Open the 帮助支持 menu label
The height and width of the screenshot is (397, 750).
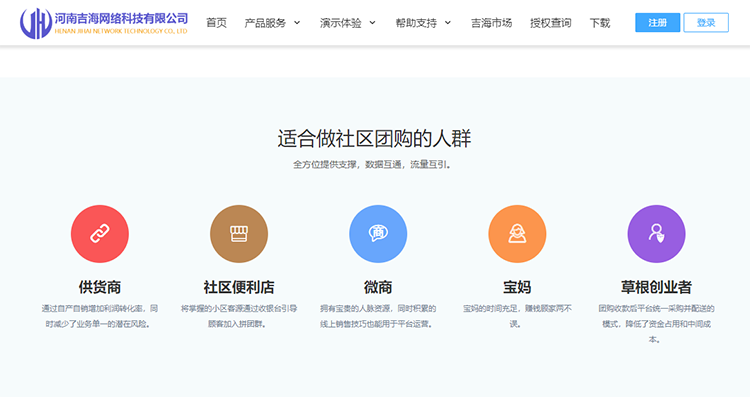pyautogui.click(x=416, y=22)
